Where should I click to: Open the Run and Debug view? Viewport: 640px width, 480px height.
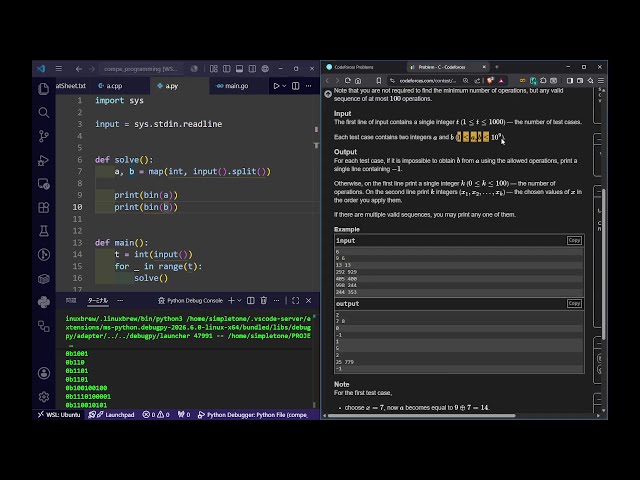(x=44, y=160)
